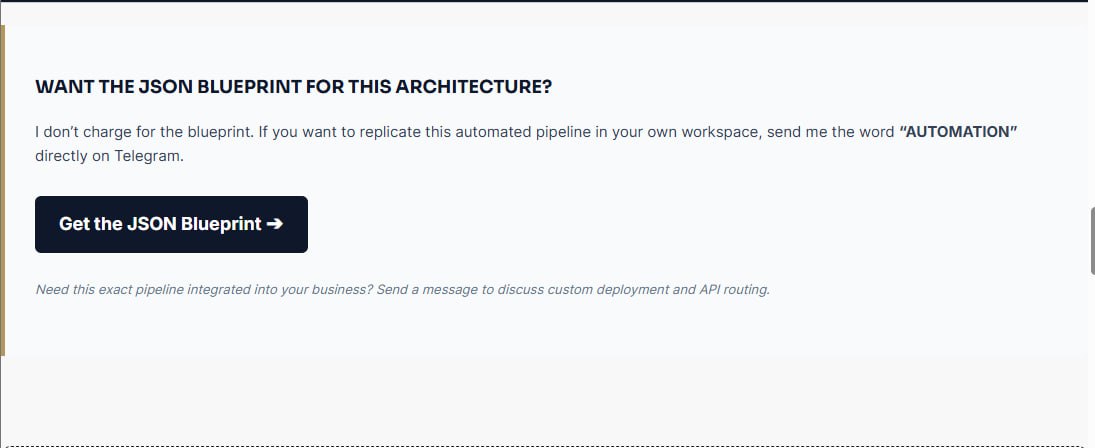Screen dimensions: 1095x448
Task: Click the sentence 'I don't charge for the blueprint.'
Action: click(x=145, y=132)
